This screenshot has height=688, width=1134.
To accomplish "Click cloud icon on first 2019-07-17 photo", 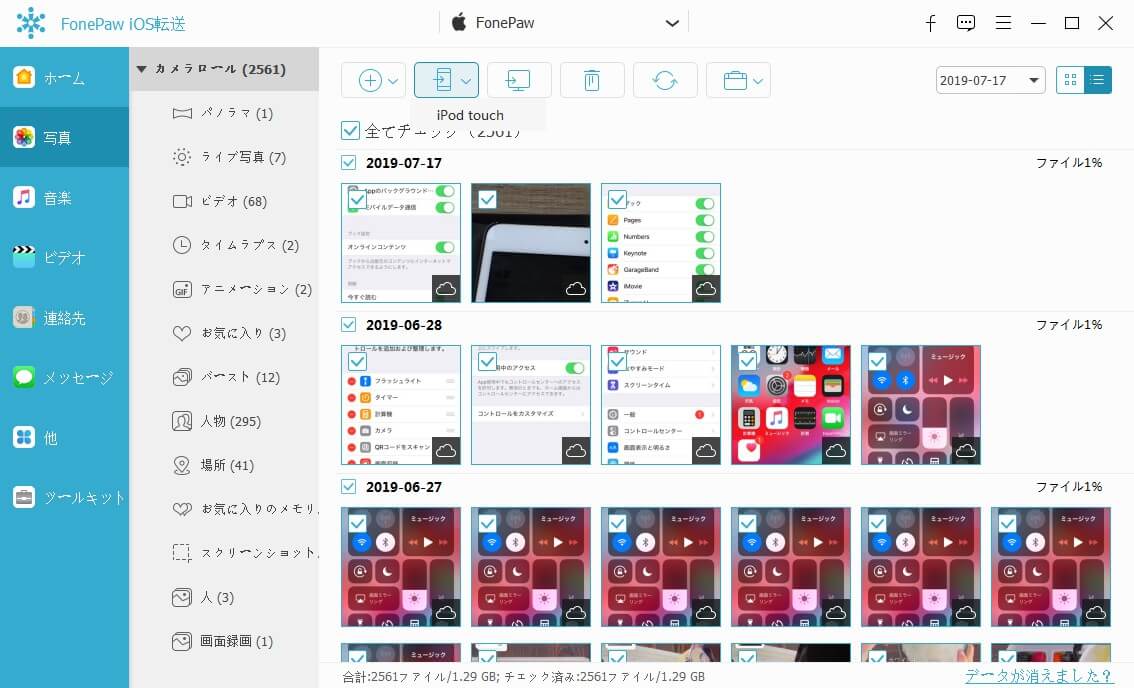I will click(446, 289).
